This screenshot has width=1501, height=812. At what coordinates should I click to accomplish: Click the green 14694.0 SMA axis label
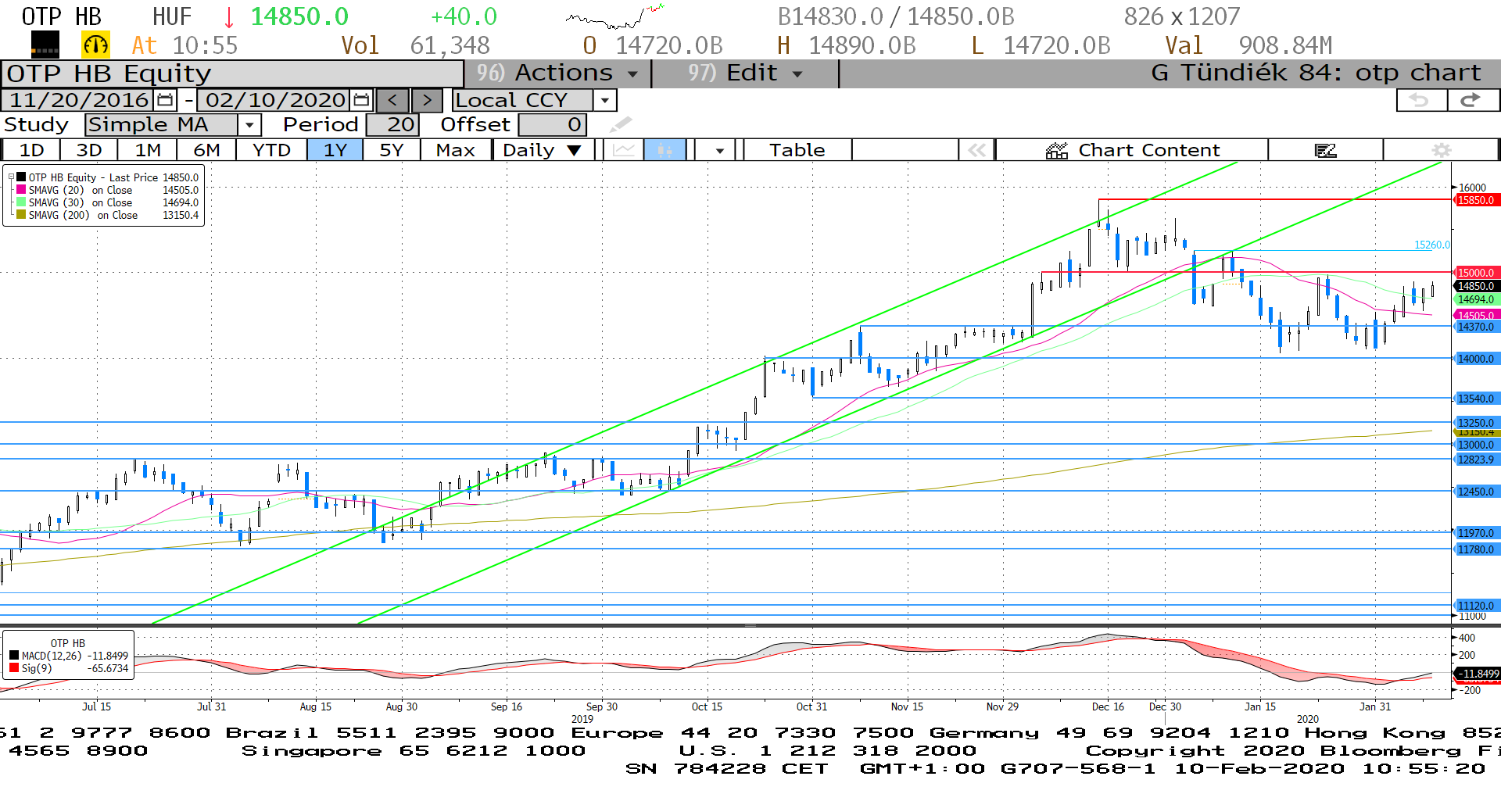(1476, 299)
